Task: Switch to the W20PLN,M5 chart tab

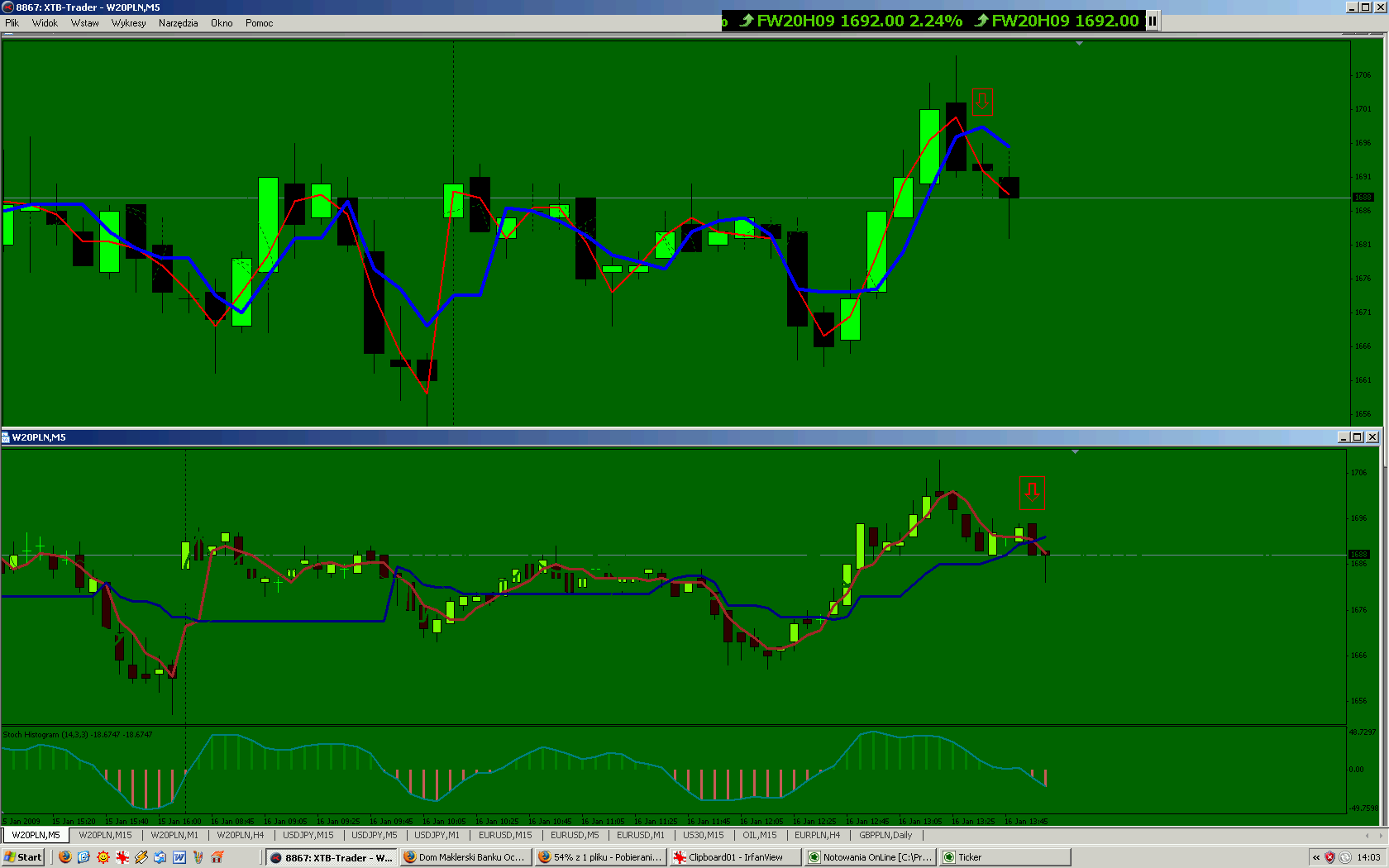Action: tap(36, 835)
